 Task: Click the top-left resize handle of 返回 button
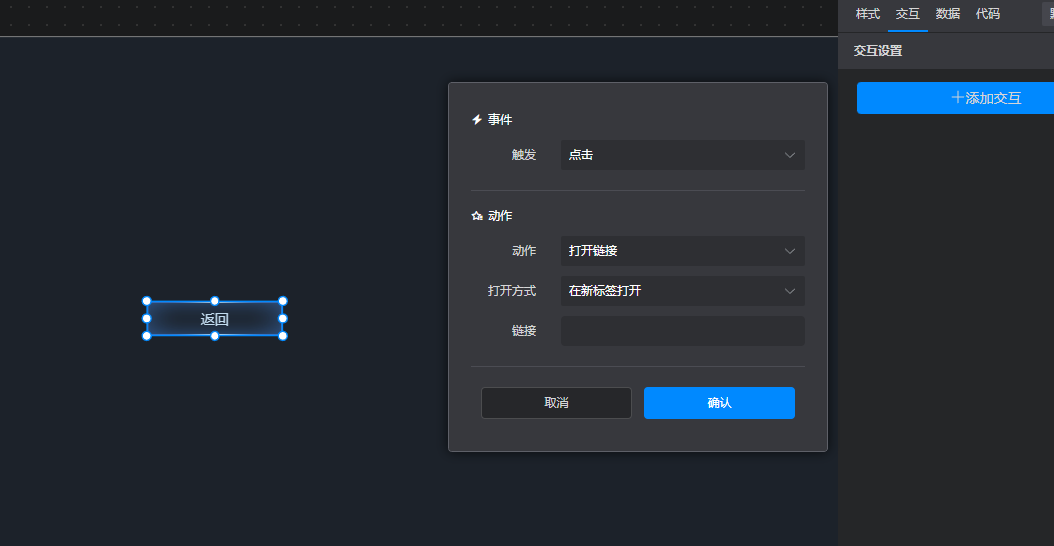(147, 301)
